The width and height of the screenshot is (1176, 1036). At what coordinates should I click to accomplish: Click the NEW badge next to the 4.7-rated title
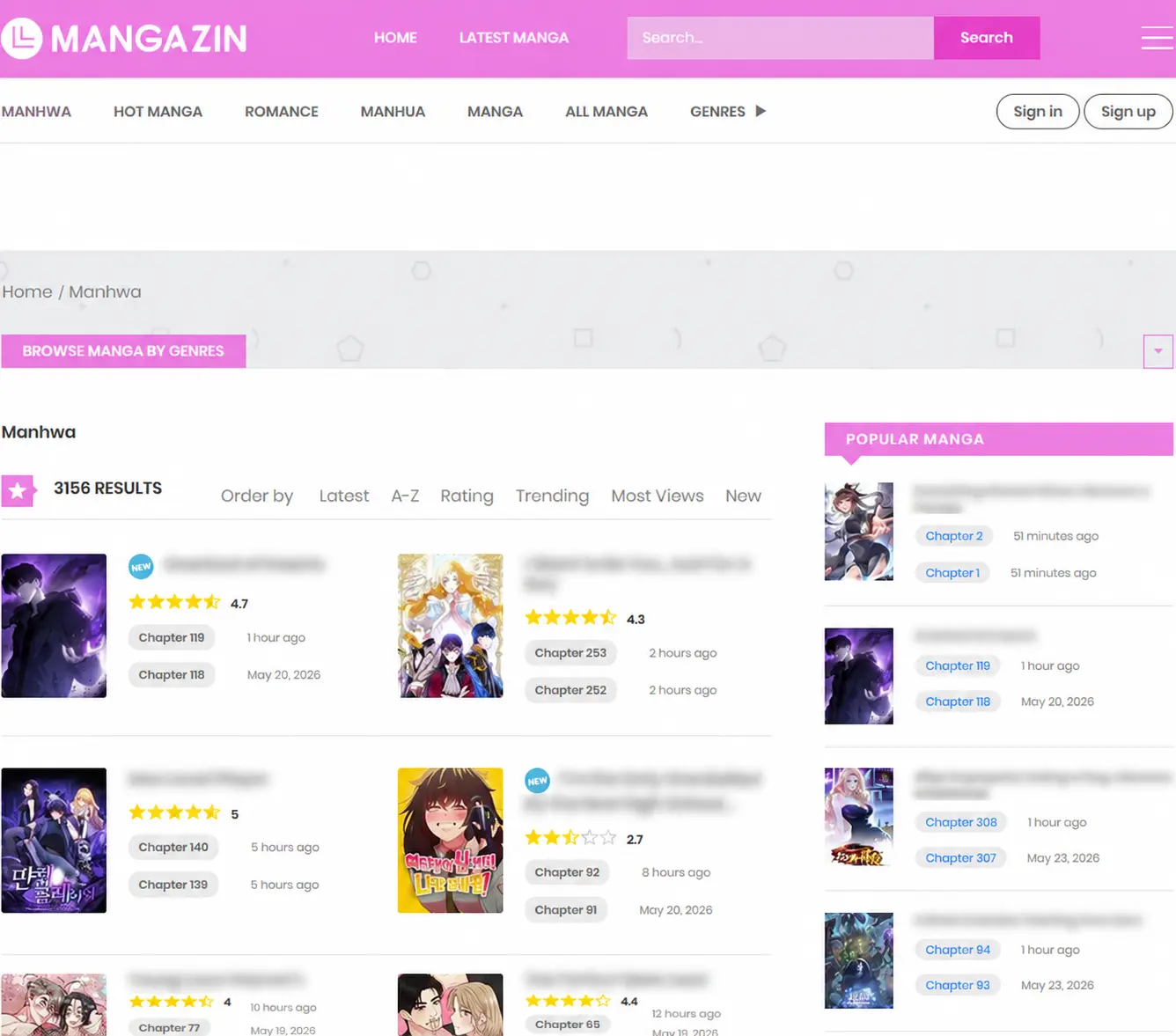click(141, 566)
